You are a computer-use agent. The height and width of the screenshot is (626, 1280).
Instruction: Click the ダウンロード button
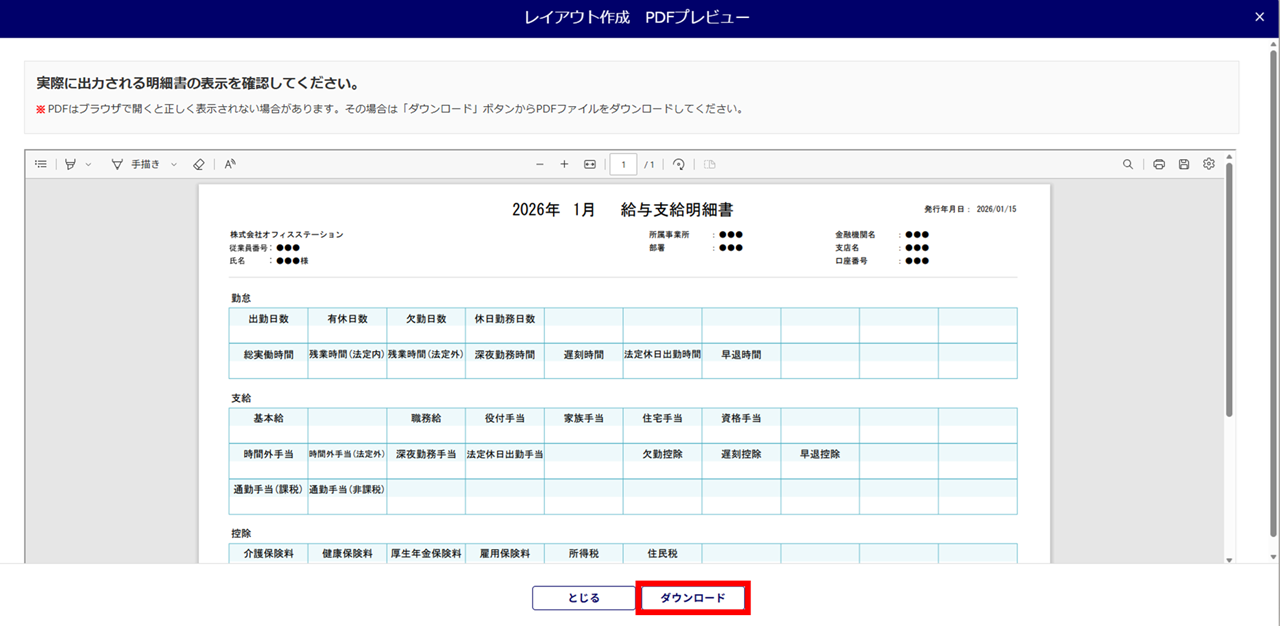[x=693, y=598]
